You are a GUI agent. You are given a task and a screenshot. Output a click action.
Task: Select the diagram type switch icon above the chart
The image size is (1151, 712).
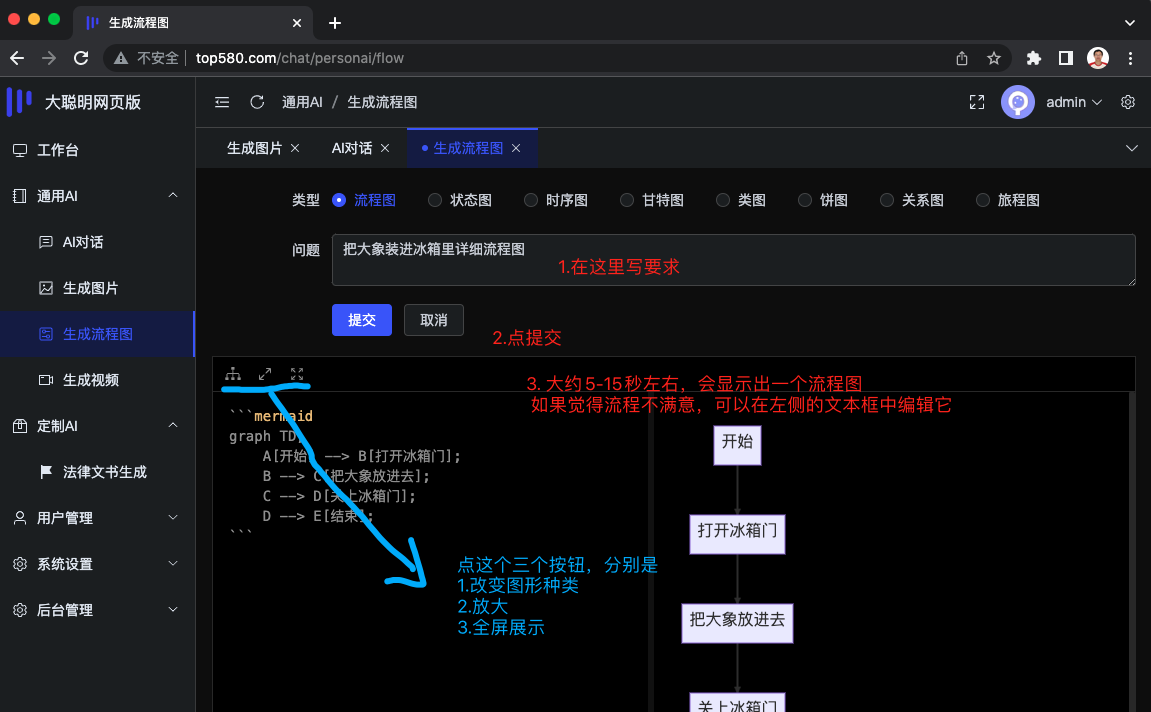pos(233,372)
